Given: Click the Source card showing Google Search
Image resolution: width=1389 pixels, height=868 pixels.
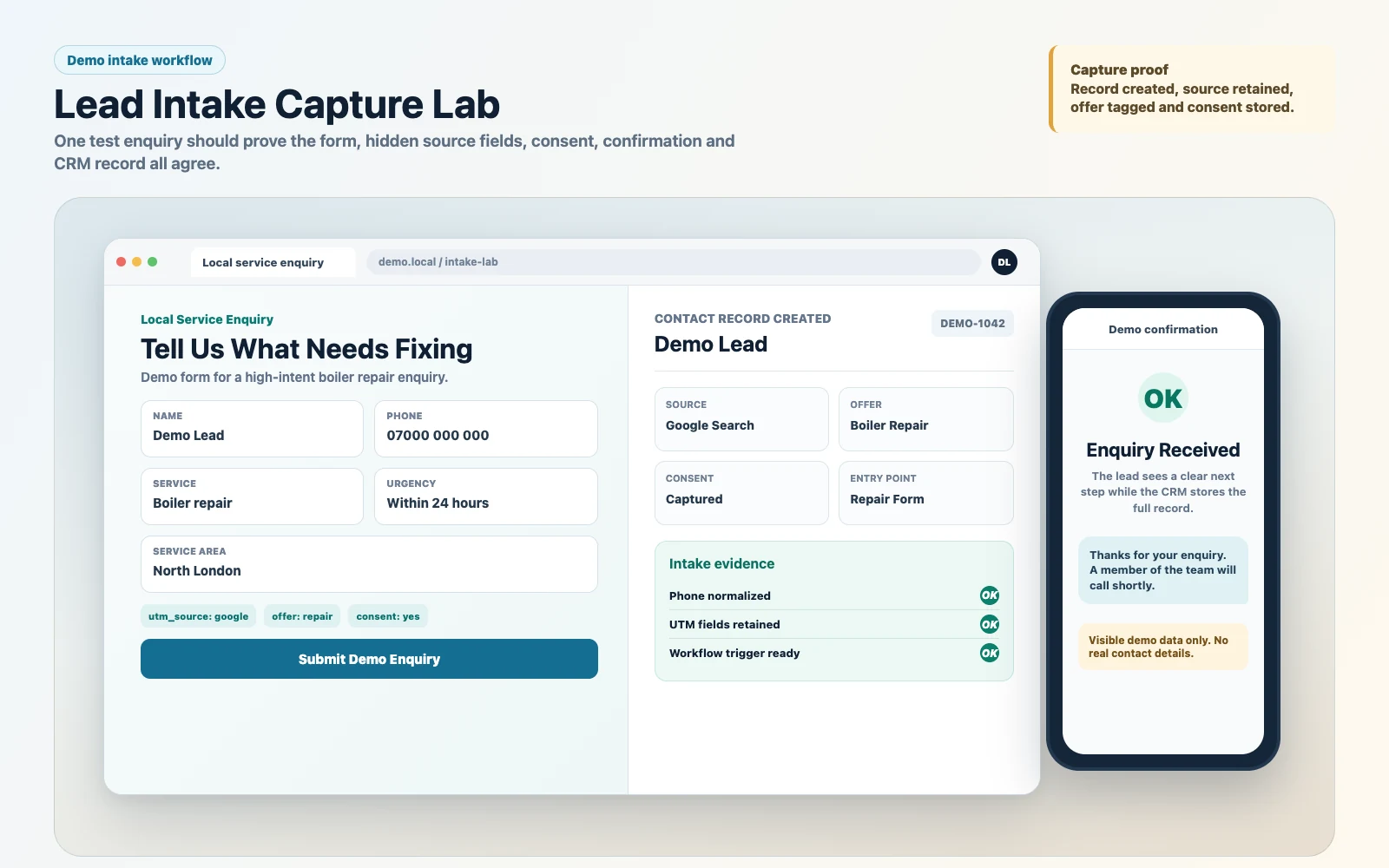Looking at the screenshot, I should click(741, 419).
